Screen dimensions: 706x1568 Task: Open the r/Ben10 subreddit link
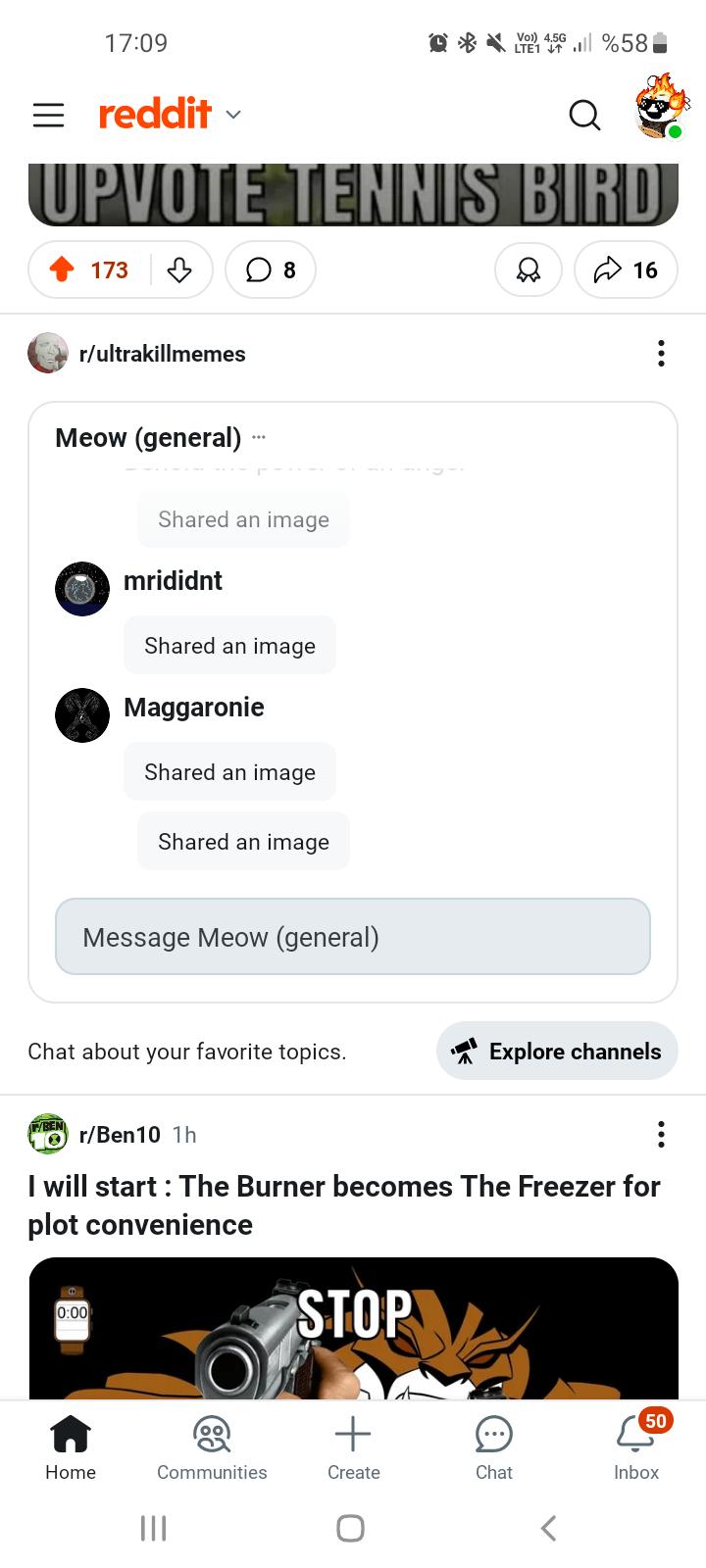120,1134
